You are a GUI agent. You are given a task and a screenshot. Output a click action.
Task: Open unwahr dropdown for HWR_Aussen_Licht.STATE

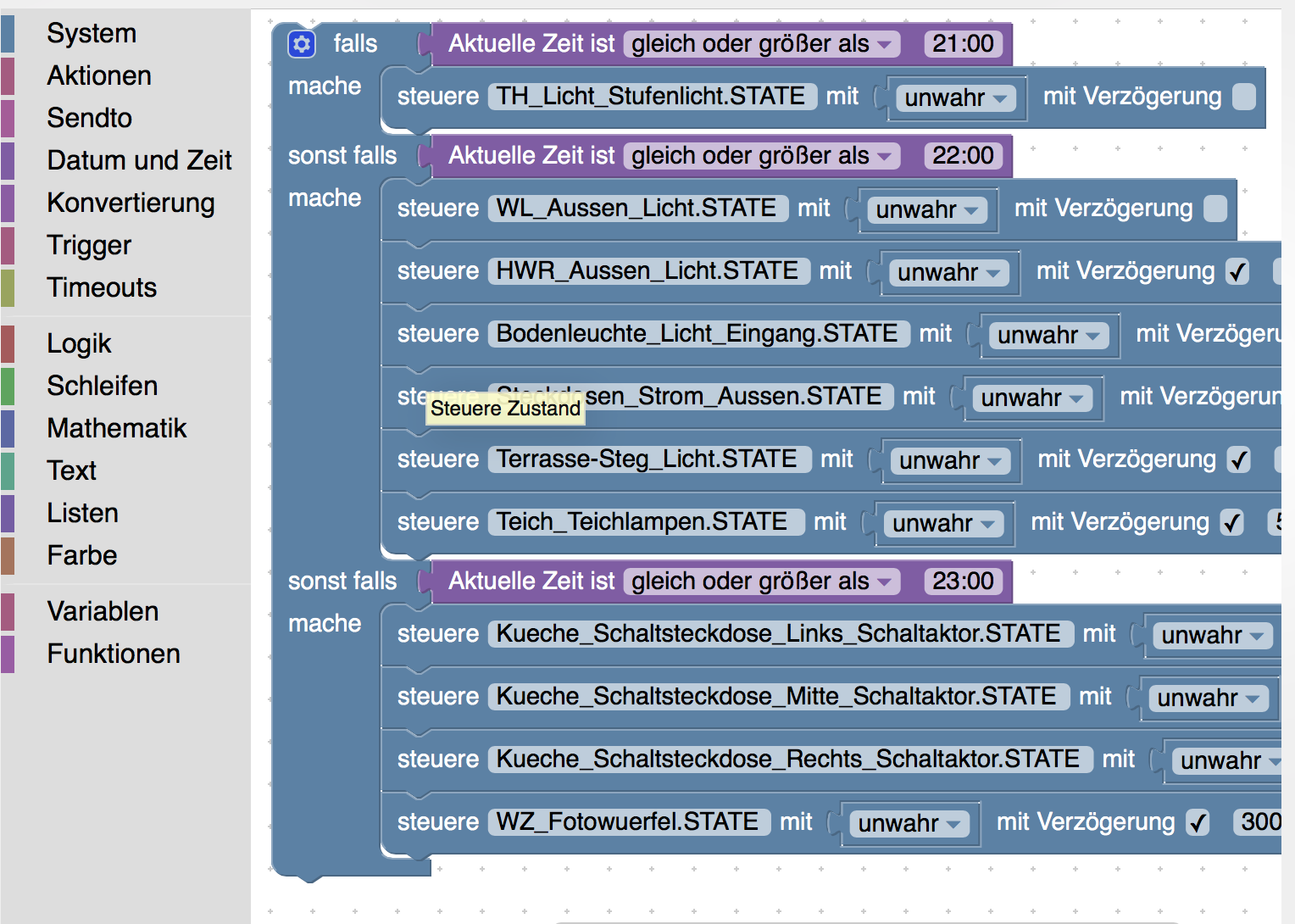pyautogui.click(x=949, y=272)
